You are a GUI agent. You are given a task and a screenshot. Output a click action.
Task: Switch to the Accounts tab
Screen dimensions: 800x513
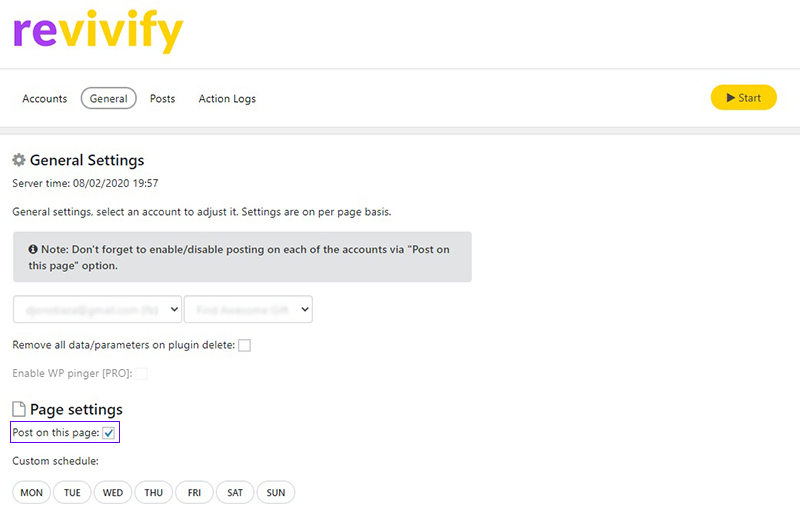pyautogui.click(x=44, y=99)
